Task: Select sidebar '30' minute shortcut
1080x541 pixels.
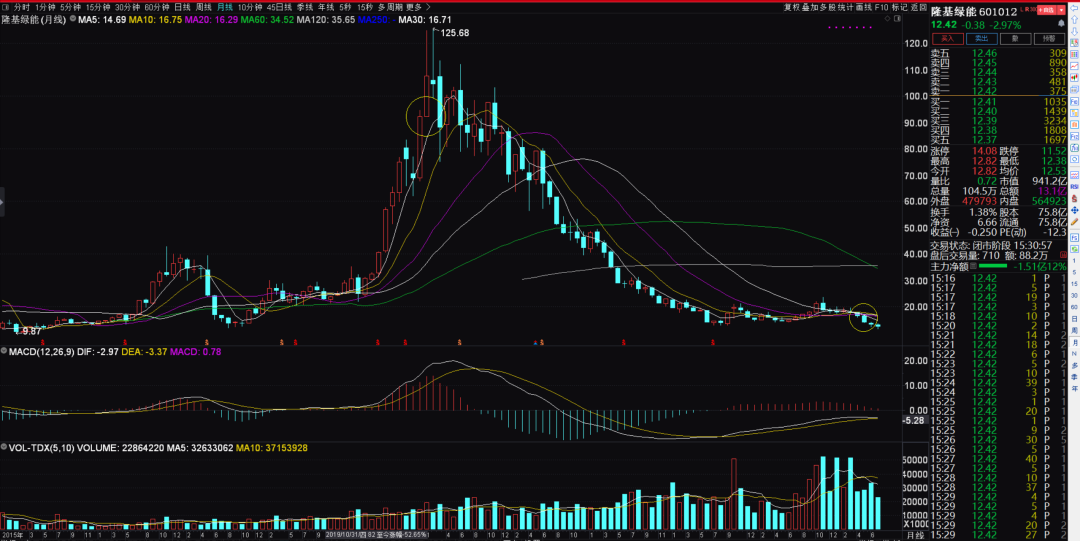Action: tap(1074, 296)
